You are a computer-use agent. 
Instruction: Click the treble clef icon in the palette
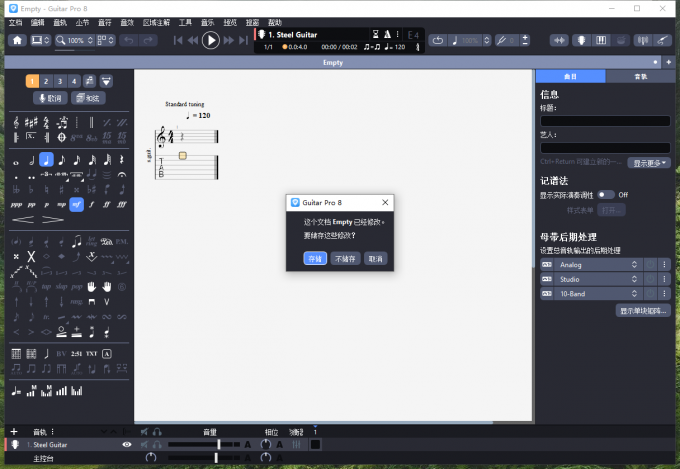click(17, 122)
